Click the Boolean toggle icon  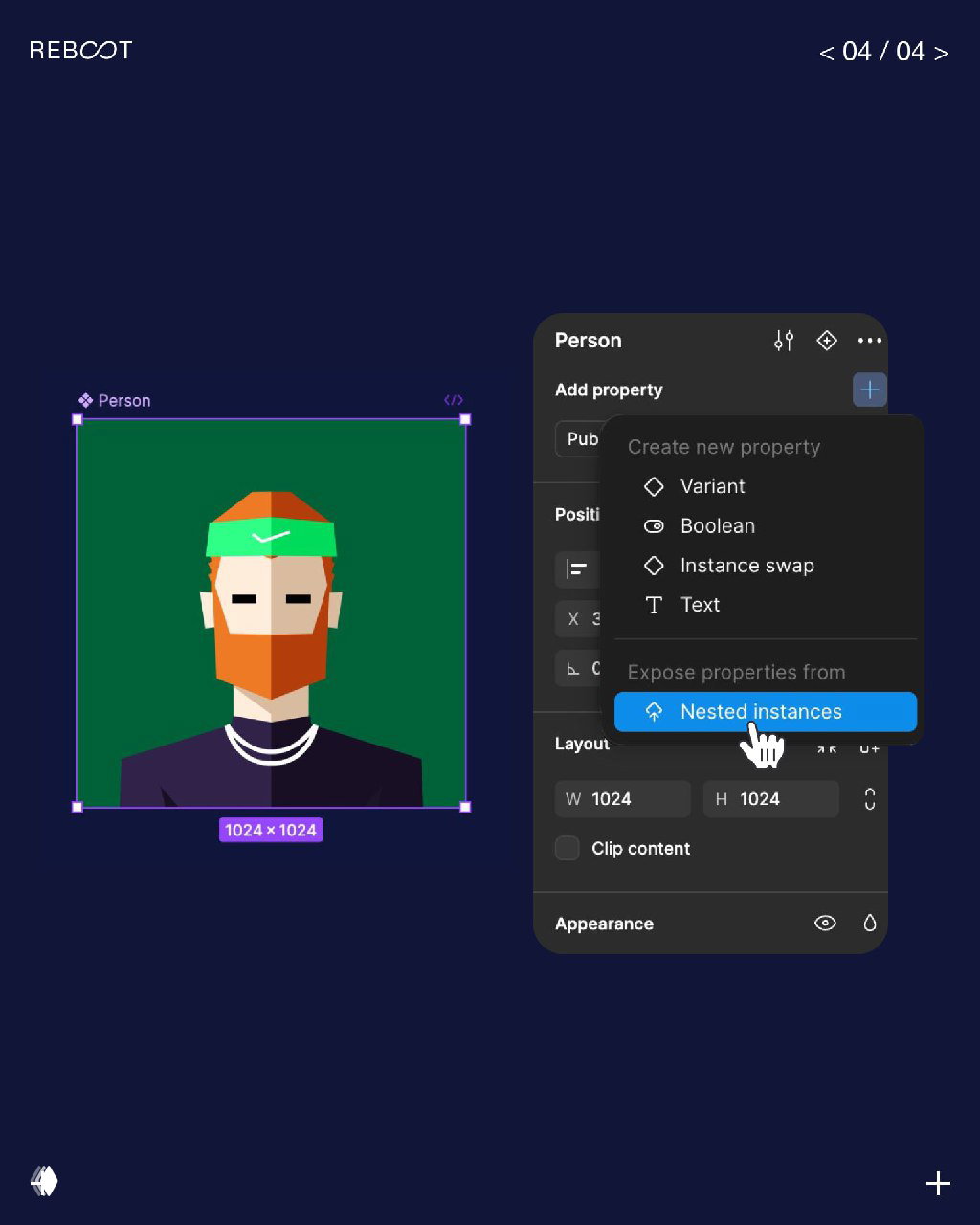654,526
